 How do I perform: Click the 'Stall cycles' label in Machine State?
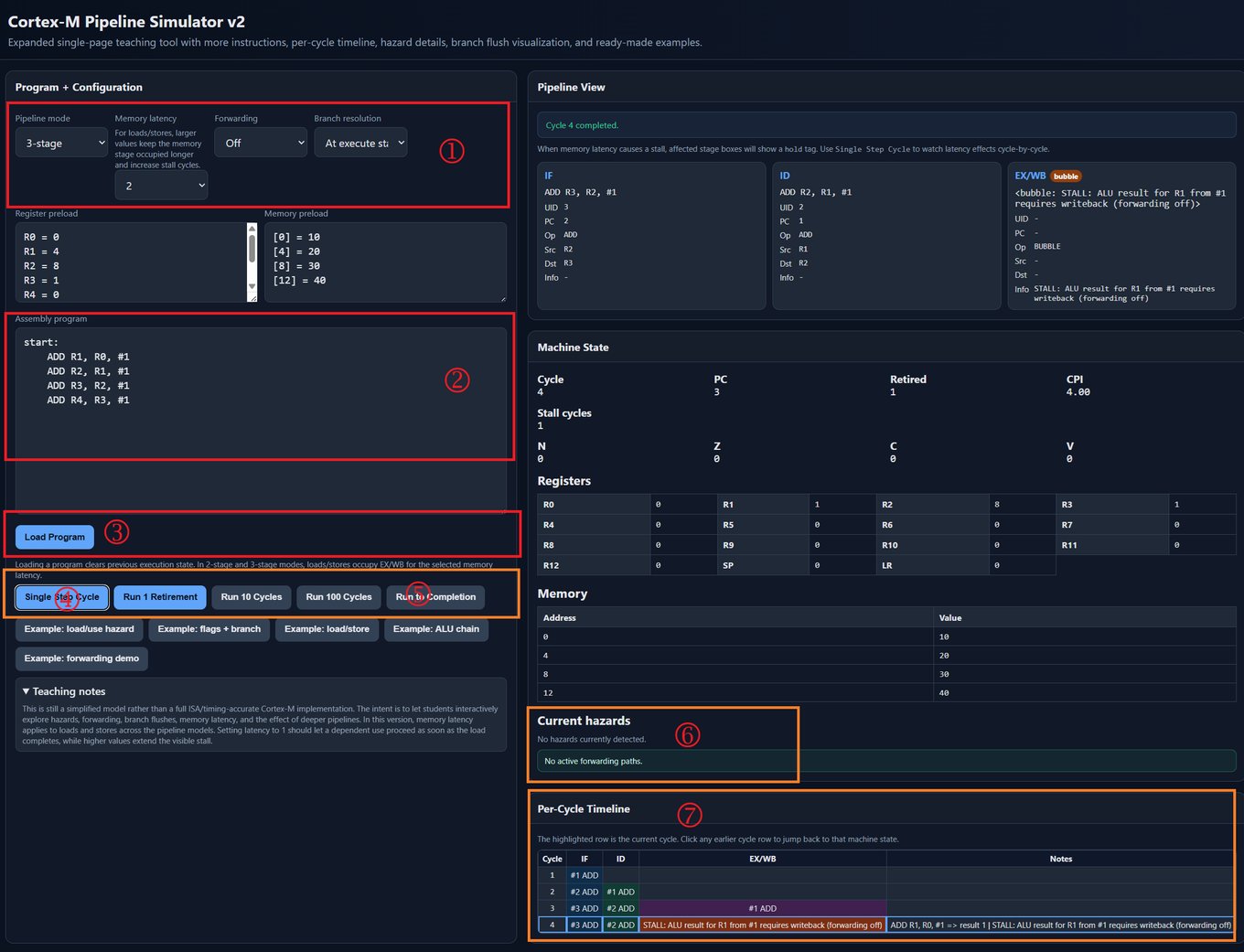point(564,413)
